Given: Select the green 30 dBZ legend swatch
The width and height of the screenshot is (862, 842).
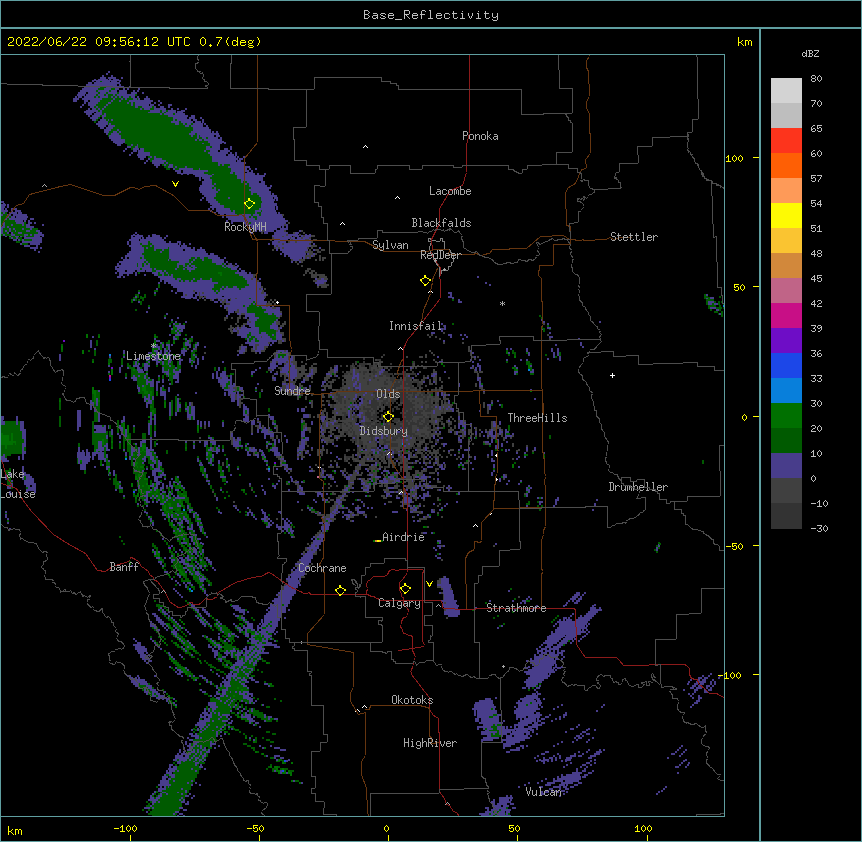Looking at the screenshot, I should 786,416.
